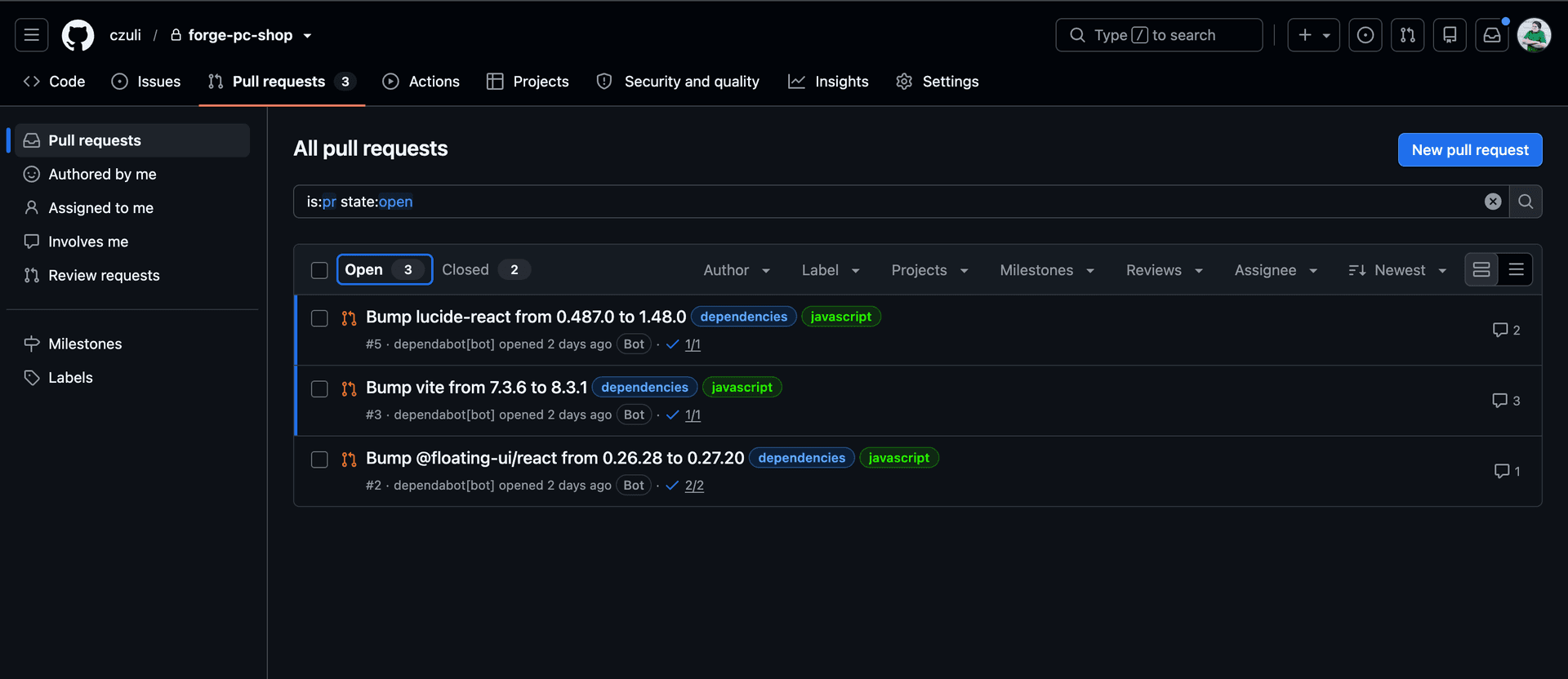Open the Newest sort dropdown
This screenshot has width=1568, height=679.
pos(1397,270)
